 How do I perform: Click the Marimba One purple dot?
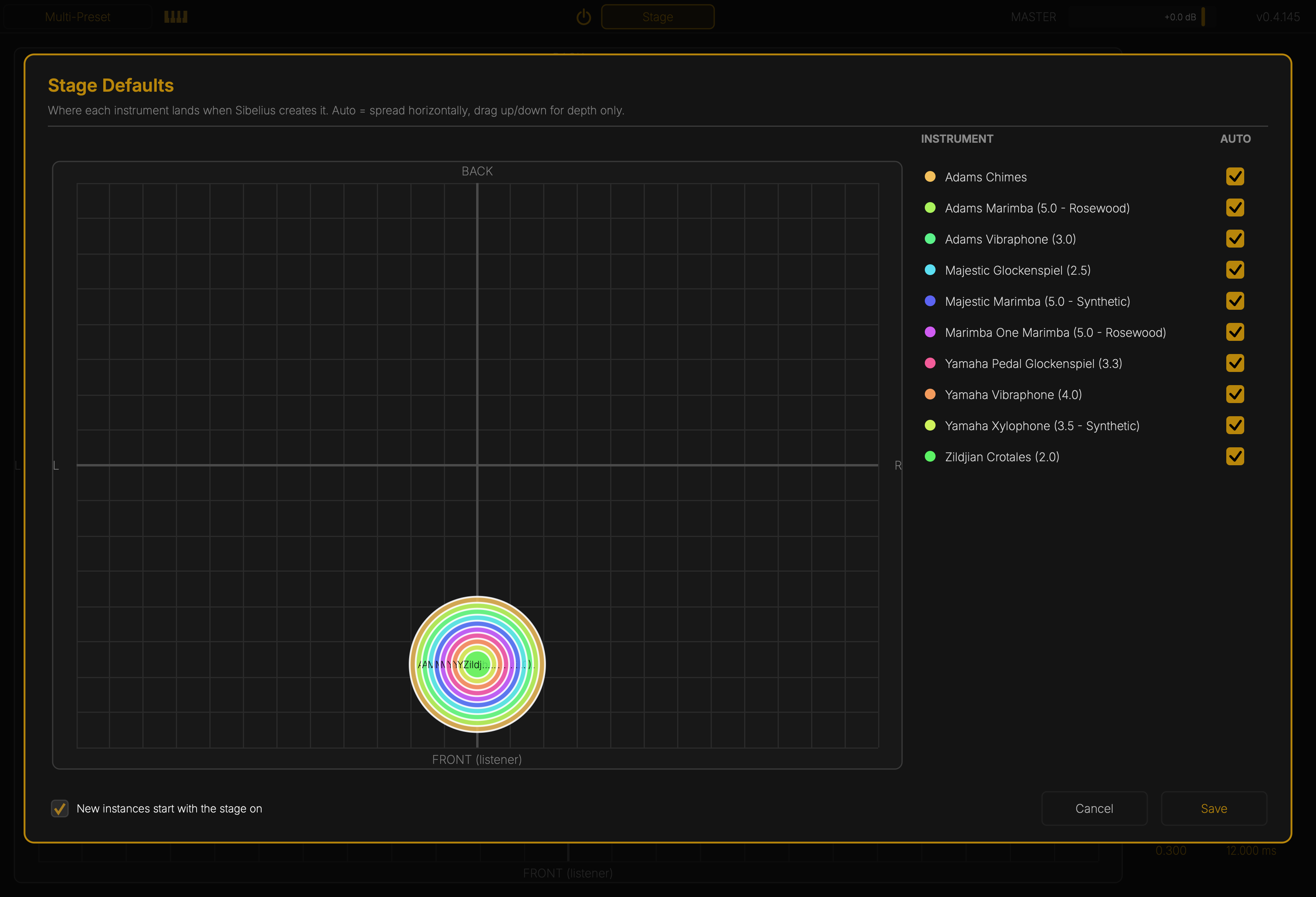click(x=930, y=332)
